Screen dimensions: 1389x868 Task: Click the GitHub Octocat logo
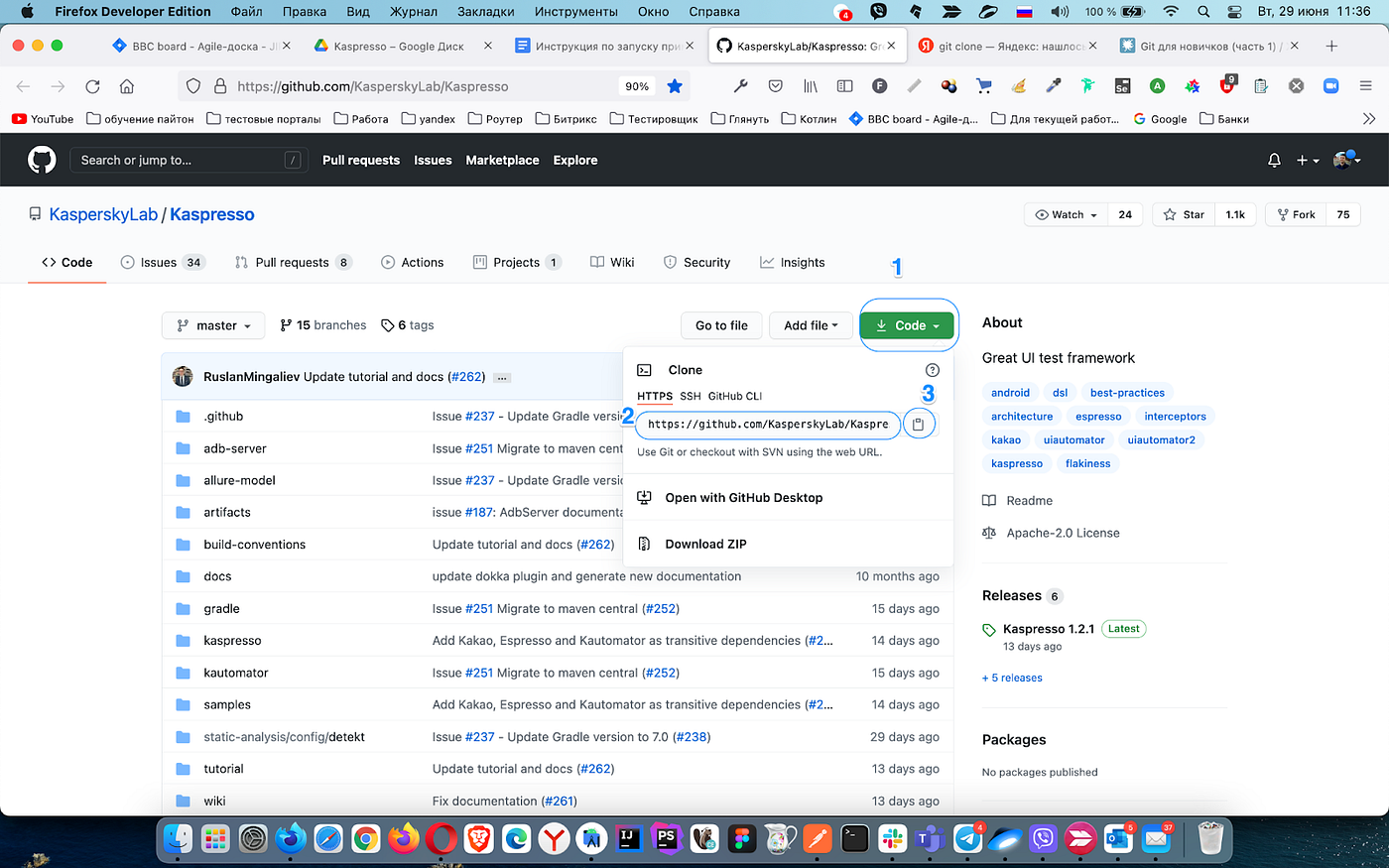coord(42,160)
